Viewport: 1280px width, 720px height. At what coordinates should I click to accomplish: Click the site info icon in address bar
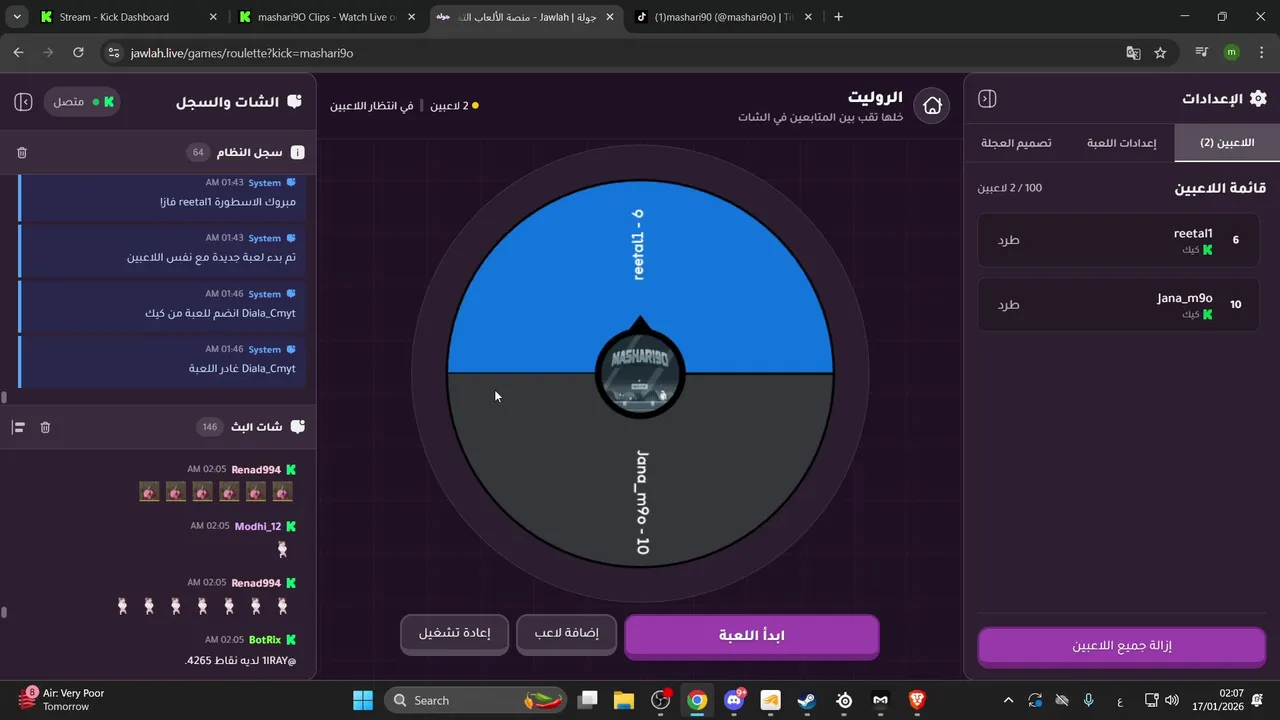pyautogui.click(x=113, y=53)
